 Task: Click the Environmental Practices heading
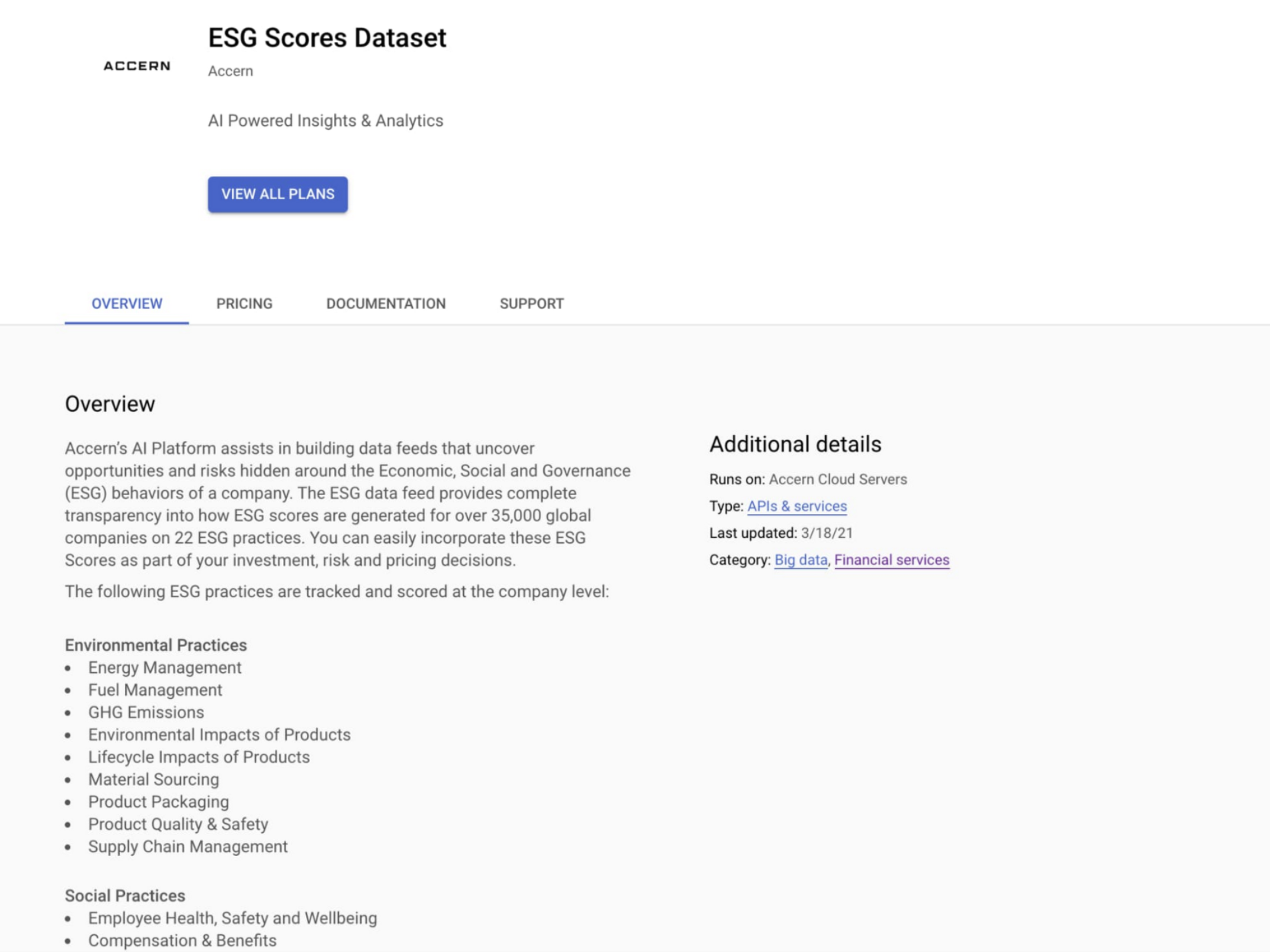(156, 645)
